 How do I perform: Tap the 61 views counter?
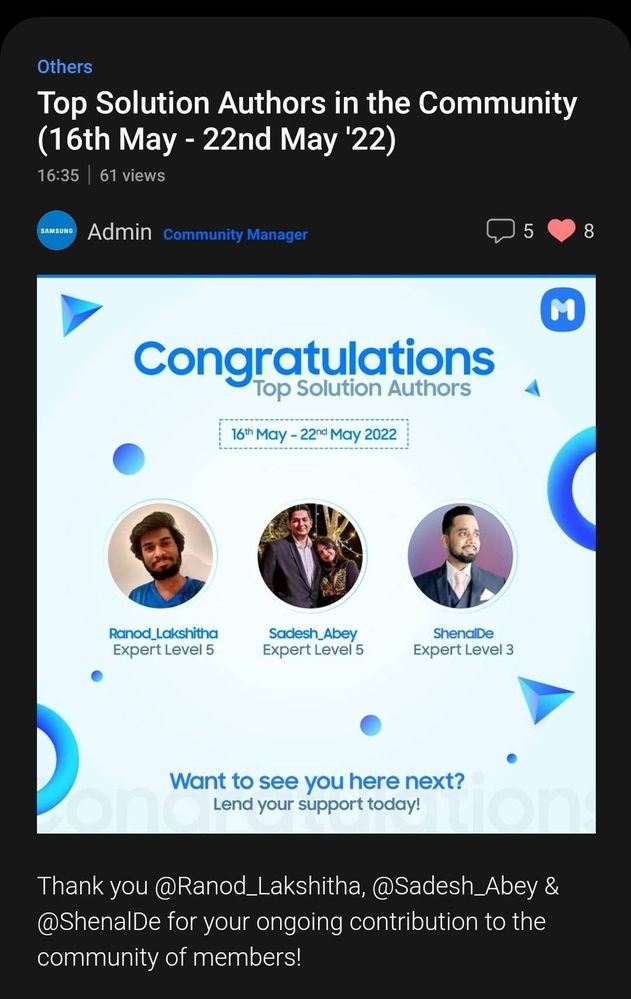(132, 175)
